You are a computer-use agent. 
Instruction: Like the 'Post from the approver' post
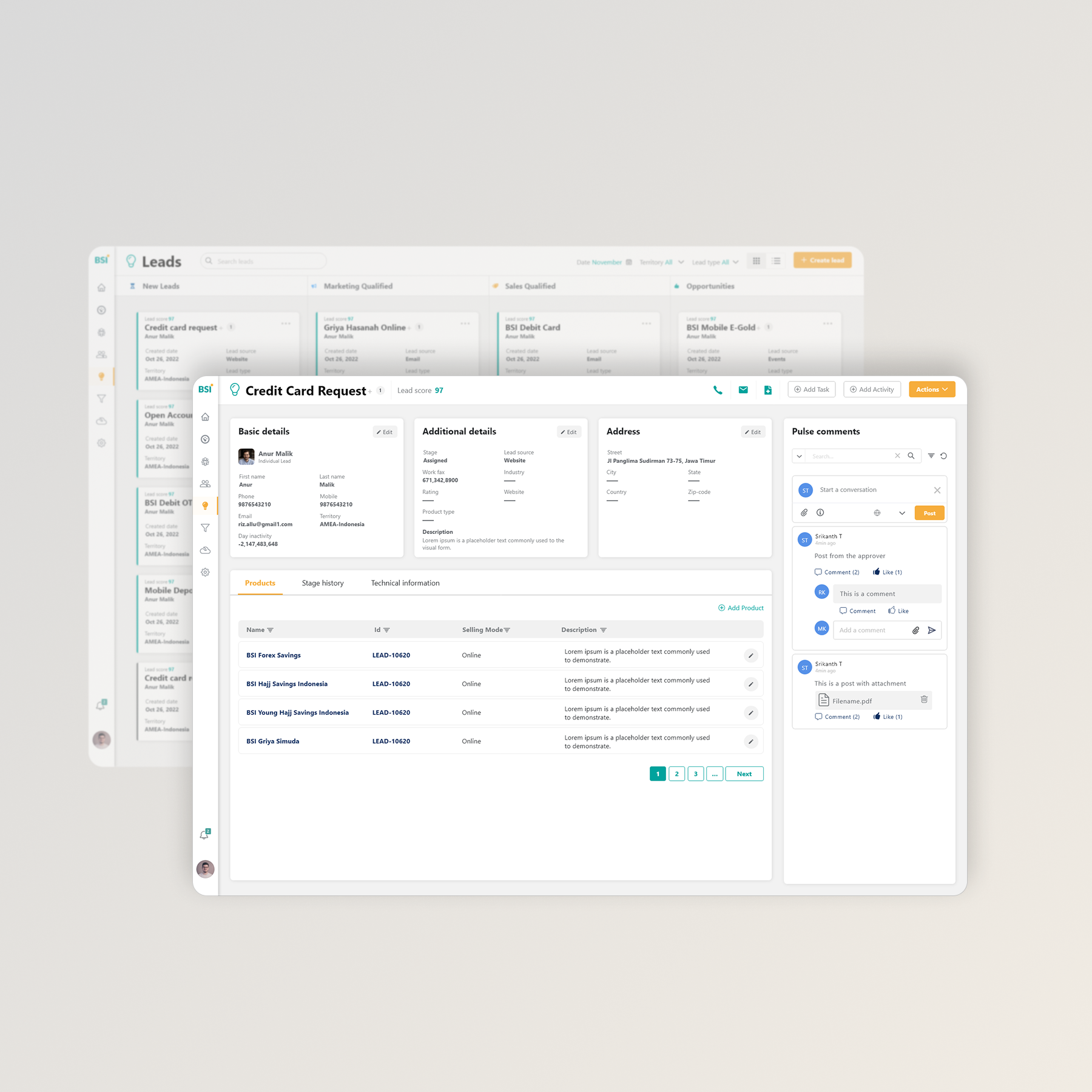[887, 572]
